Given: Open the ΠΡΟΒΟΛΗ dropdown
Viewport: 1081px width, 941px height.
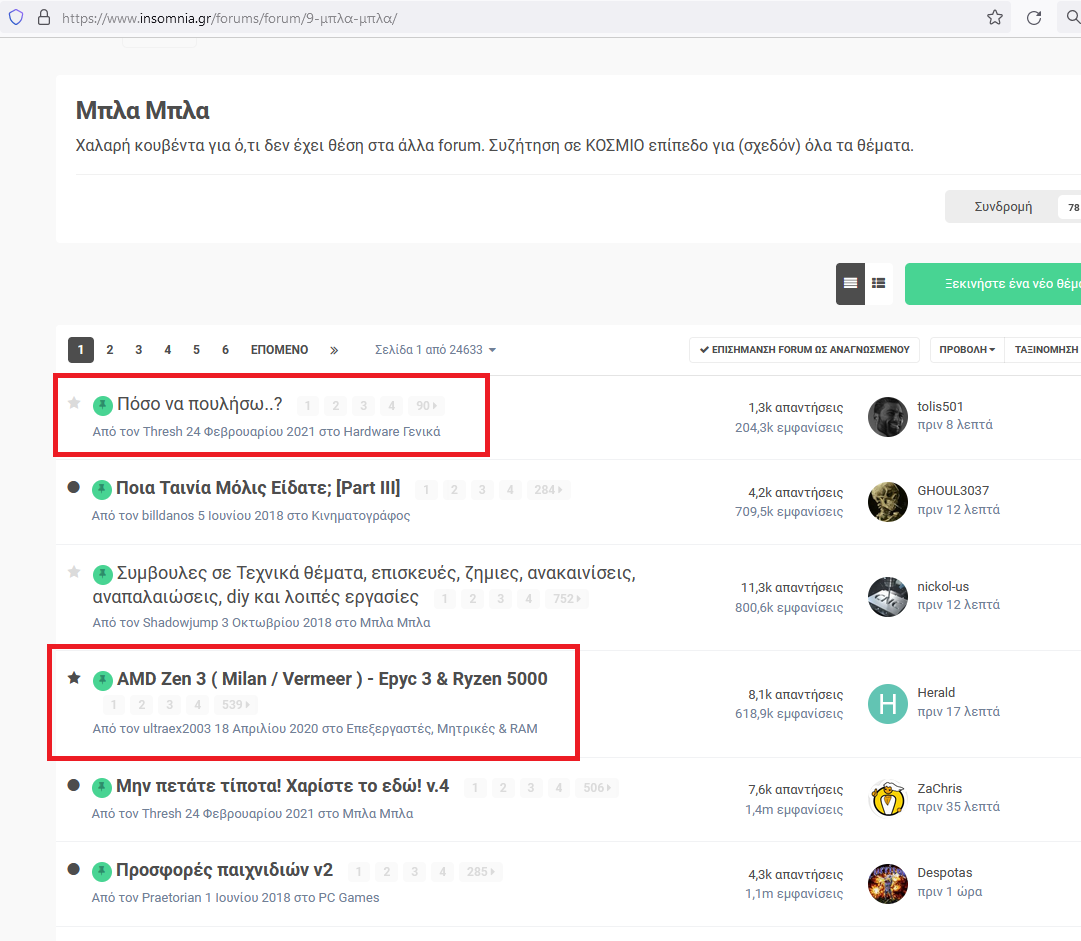Looking at the screenshot, I should point(967,350).
